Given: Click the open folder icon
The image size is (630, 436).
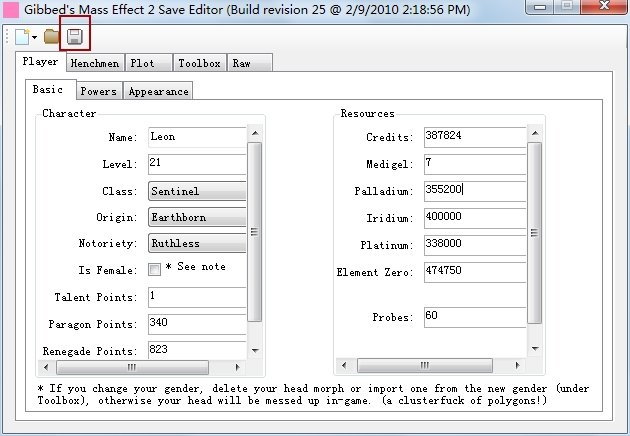Looking at the screenshot, I should pos(51,37).
